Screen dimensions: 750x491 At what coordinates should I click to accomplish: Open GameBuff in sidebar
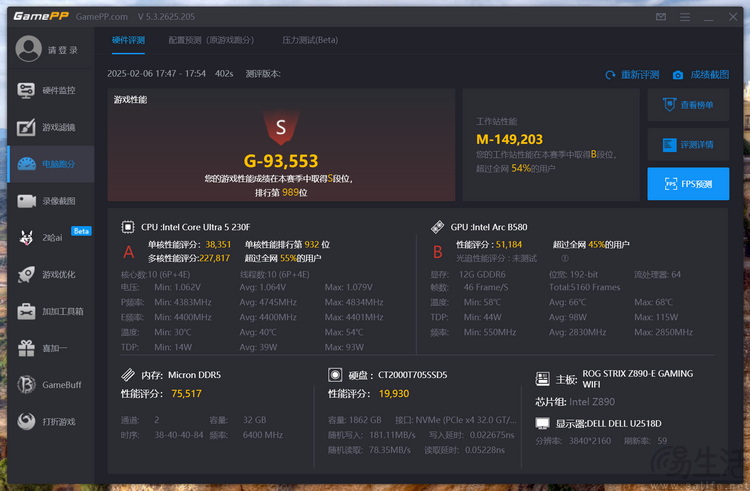click(x=51, y=385)
